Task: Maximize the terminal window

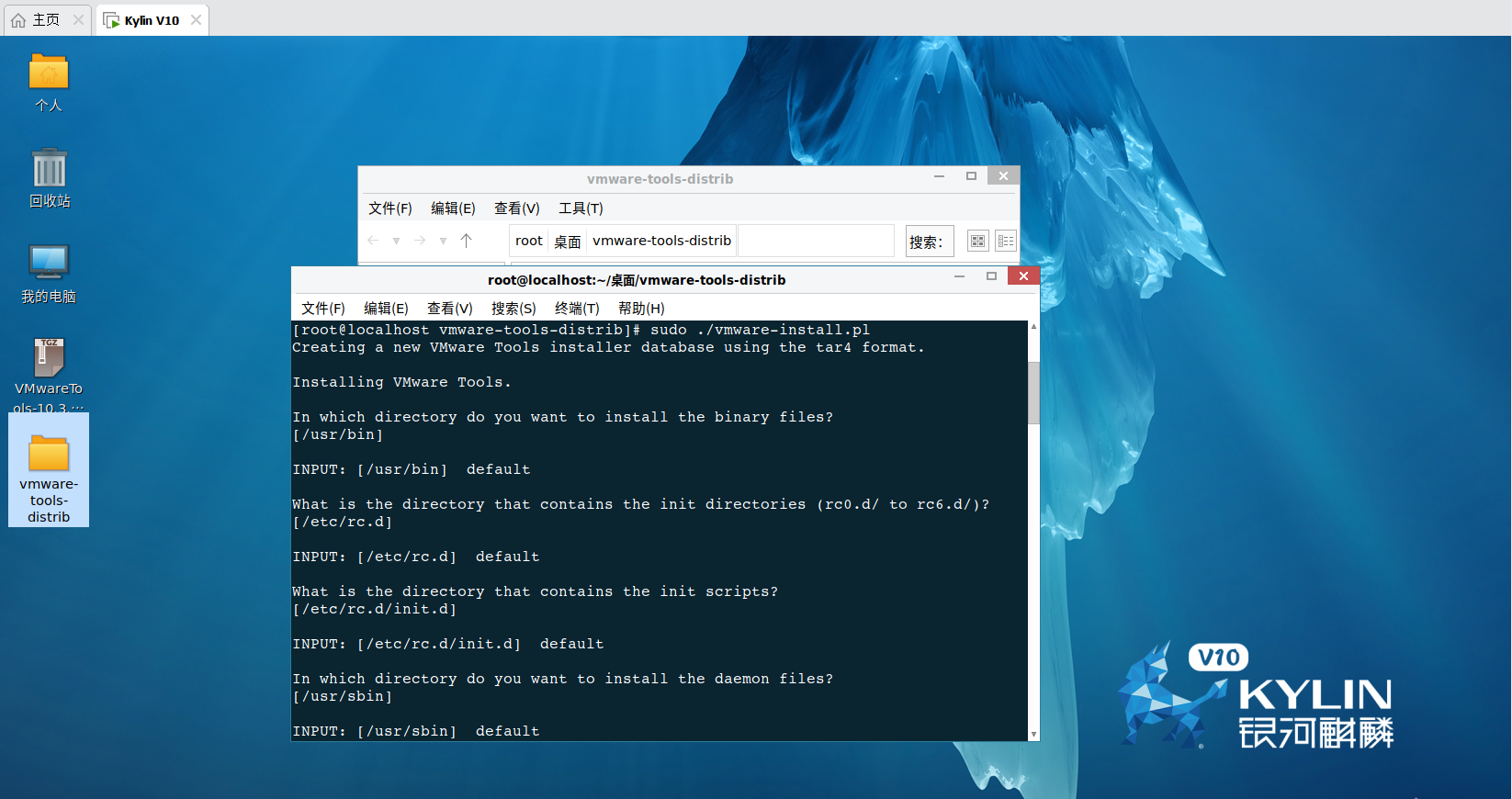Action: pos(991,276)
